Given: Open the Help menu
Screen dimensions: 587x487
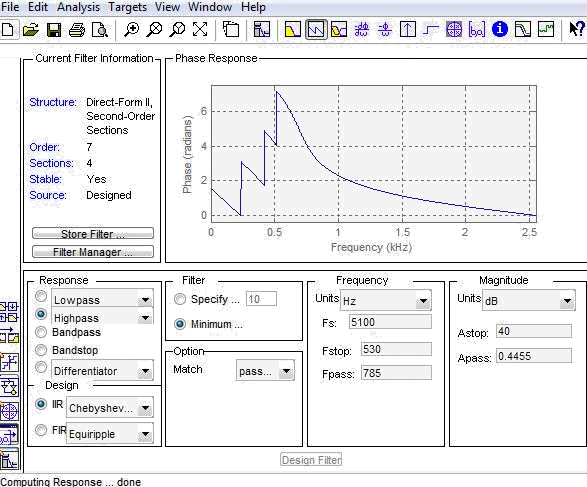Looking at the screenshot, I should pyautogui.click(x=253, y=7).
